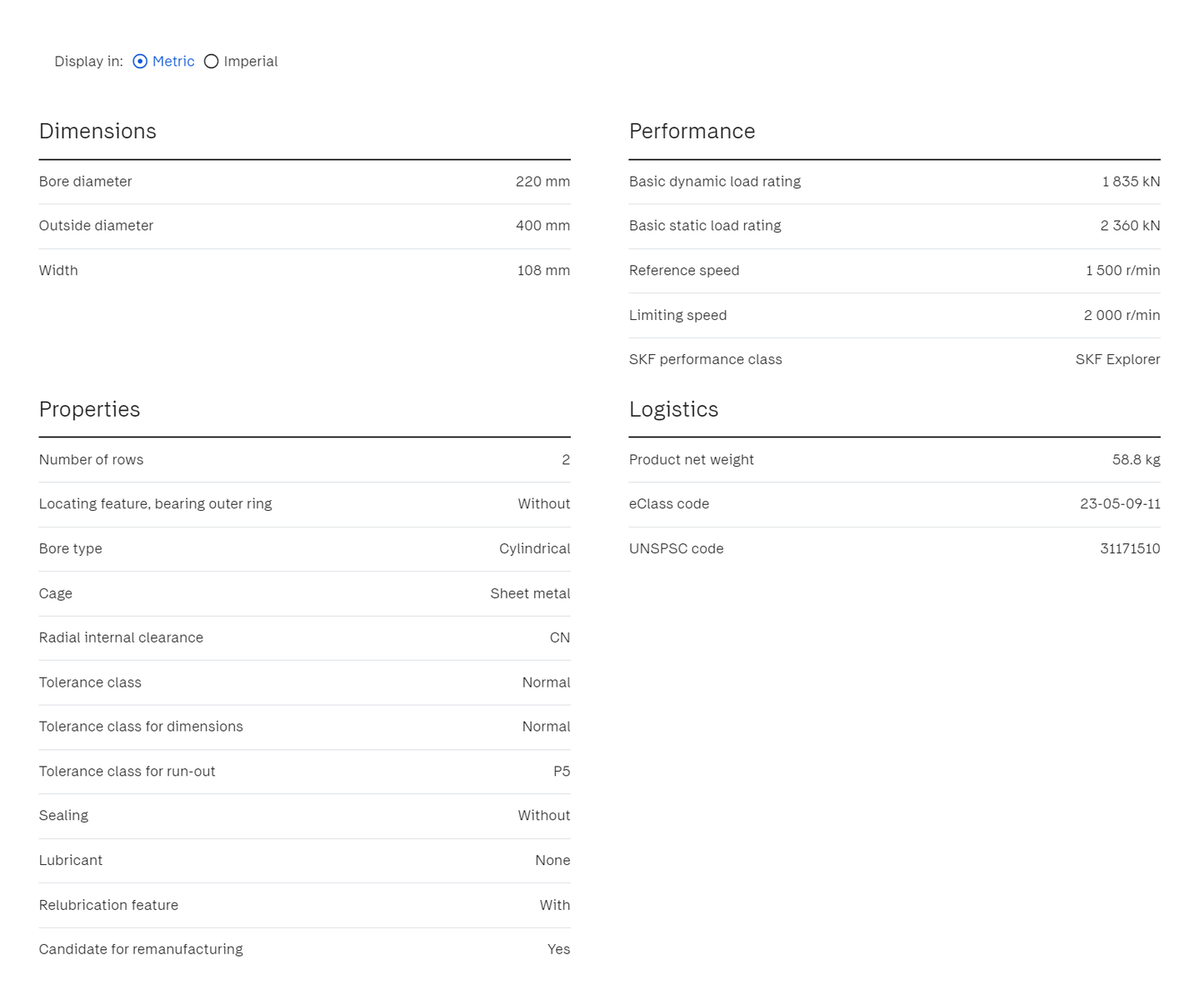This screenshot has height=995, width=1204.
Task: Click the UNSPSC code 31171510
Action: (1130, 549)
